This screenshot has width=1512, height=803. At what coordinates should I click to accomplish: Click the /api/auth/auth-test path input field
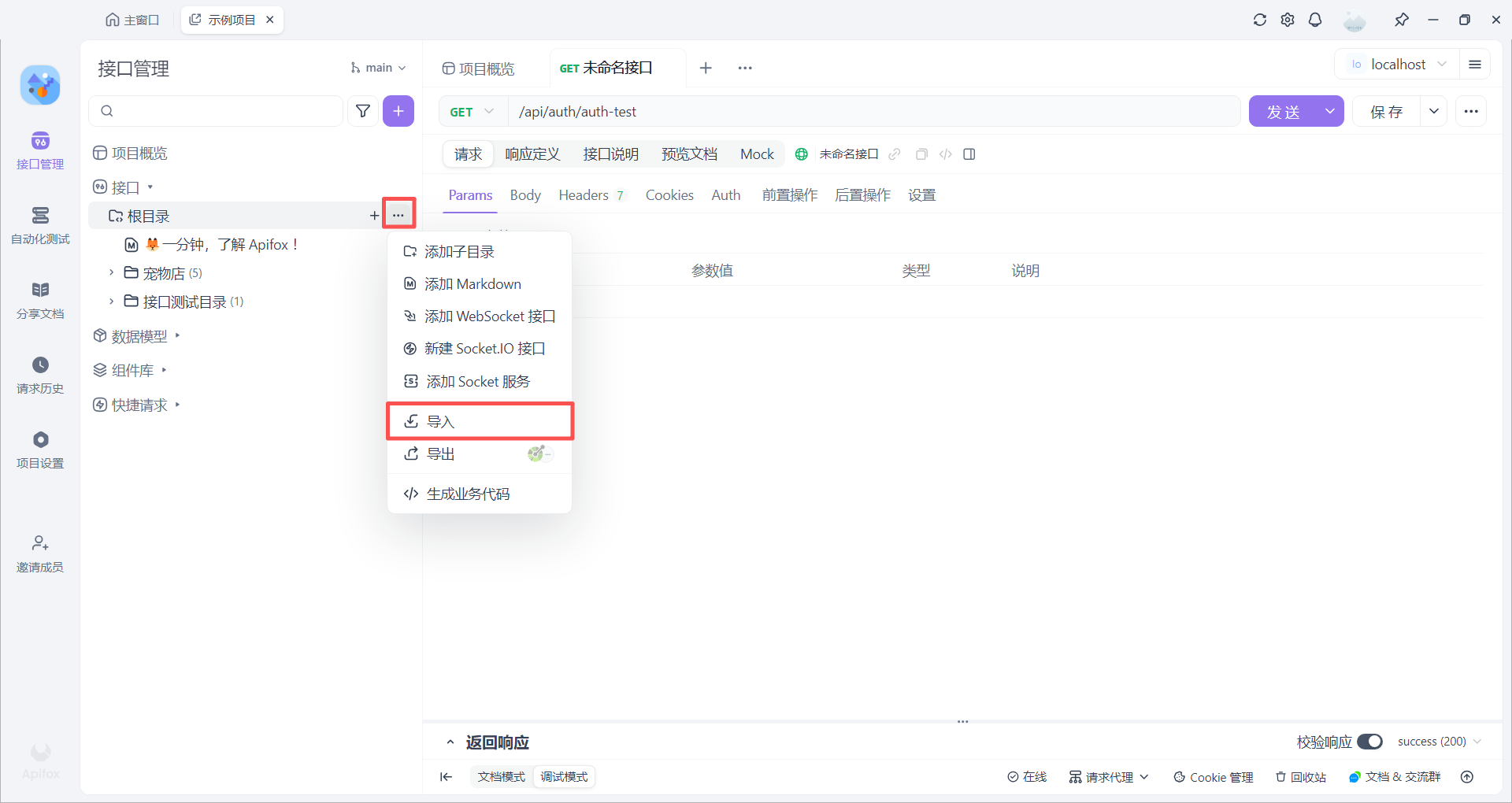click(x=787, y=111)
